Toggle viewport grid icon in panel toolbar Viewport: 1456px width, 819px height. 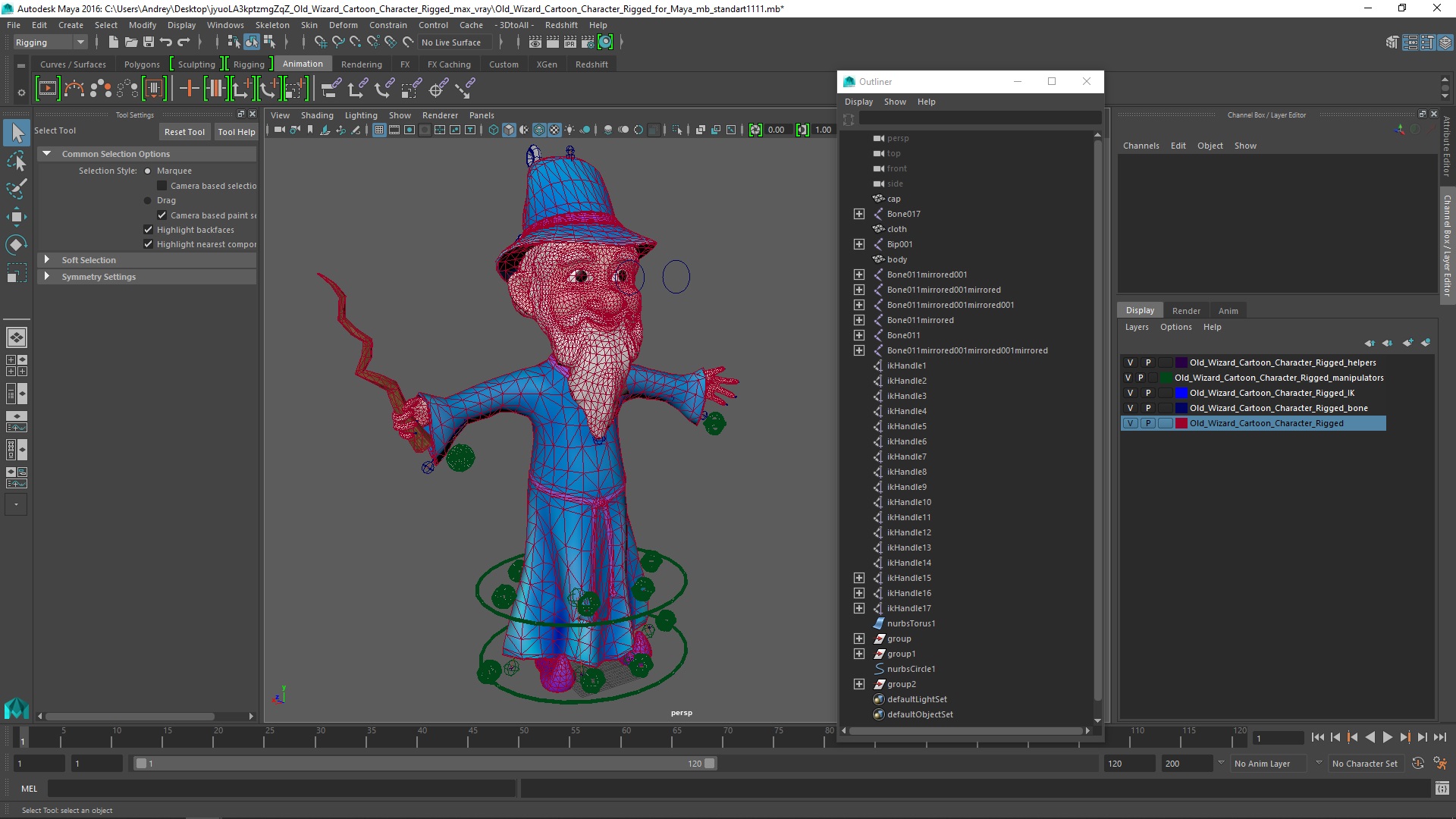[379, 130]
